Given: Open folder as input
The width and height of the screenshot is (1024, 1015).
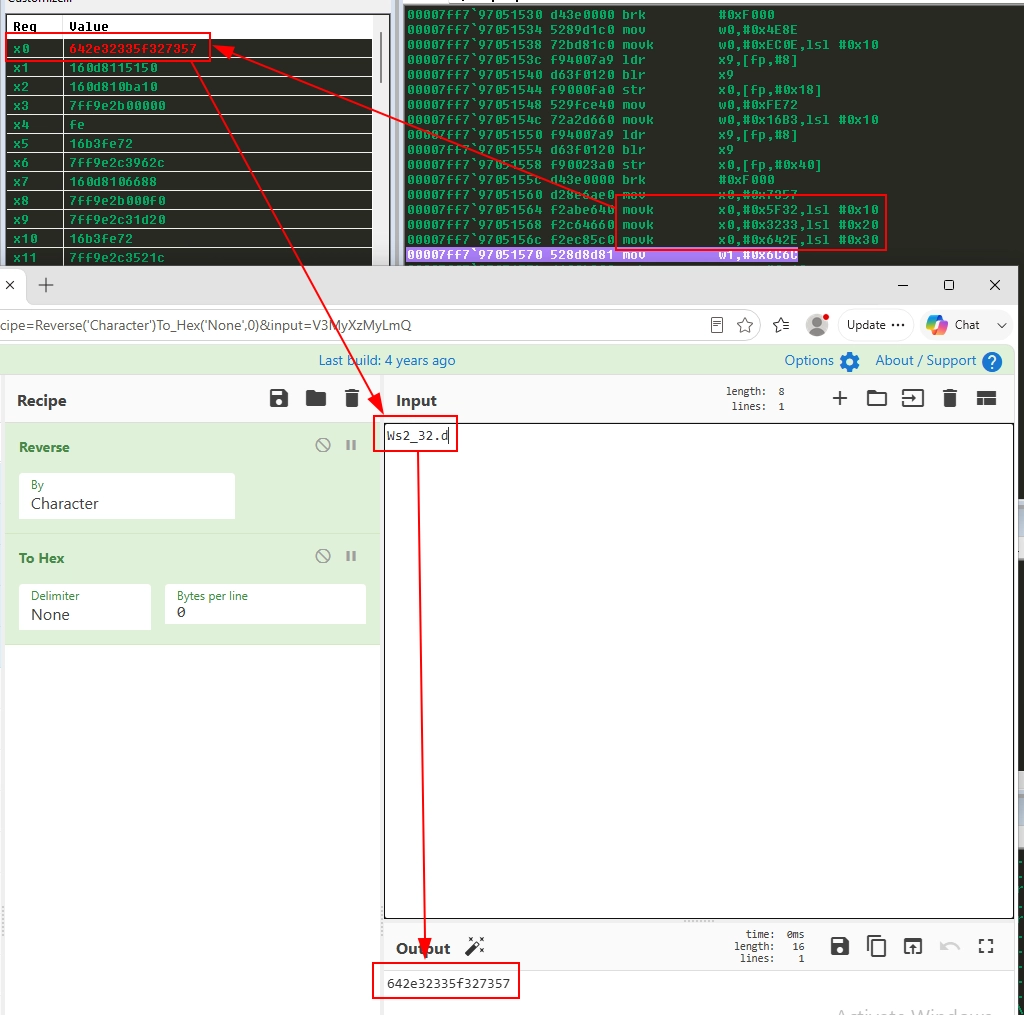Looking at the screenshot, I should pyautogui.click(x=876, y=398).
